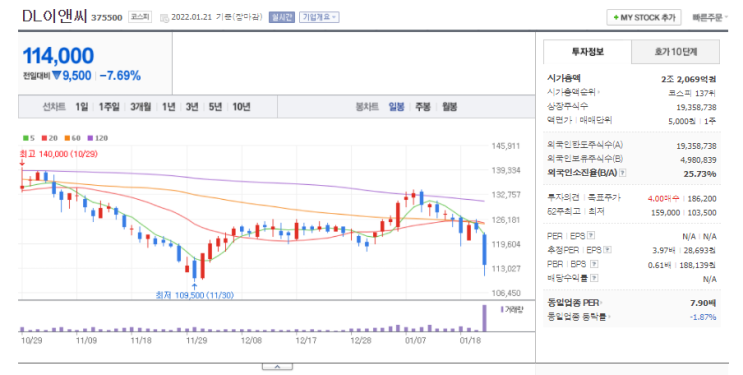Select the 3년 line chart range
The width and height of the screenshot is (743, 375).
192,107
